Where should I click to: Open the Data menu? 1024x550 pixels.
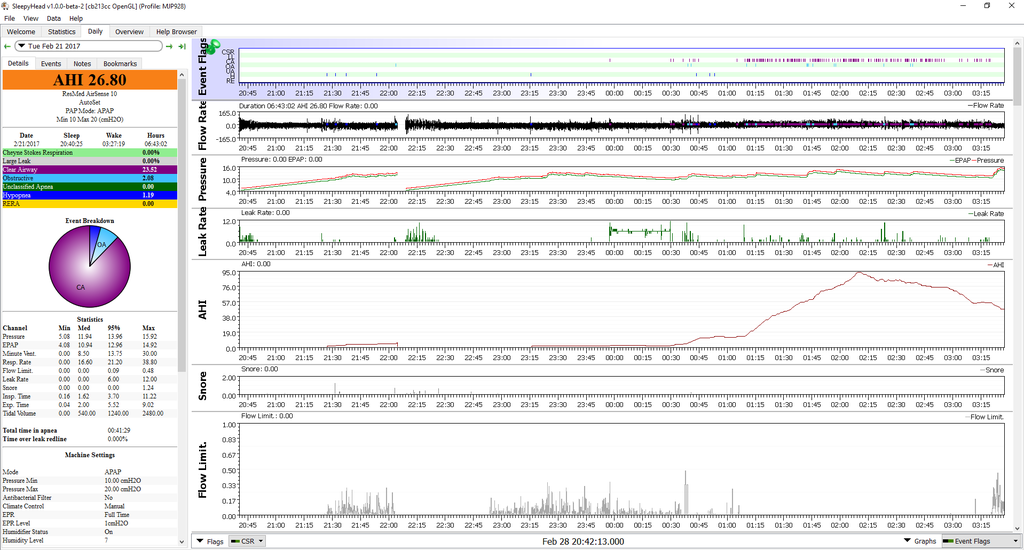click(x=53, y=18)
